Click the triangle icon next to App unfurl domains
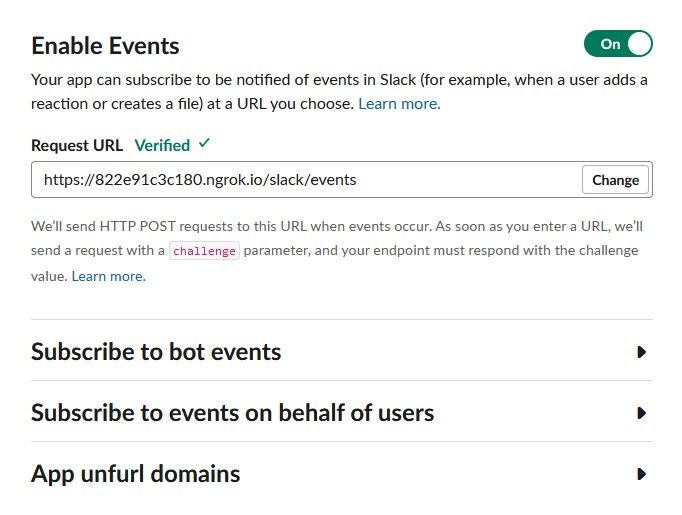The height and width of the screenshot is (515, 682). [x=641, y=474]
